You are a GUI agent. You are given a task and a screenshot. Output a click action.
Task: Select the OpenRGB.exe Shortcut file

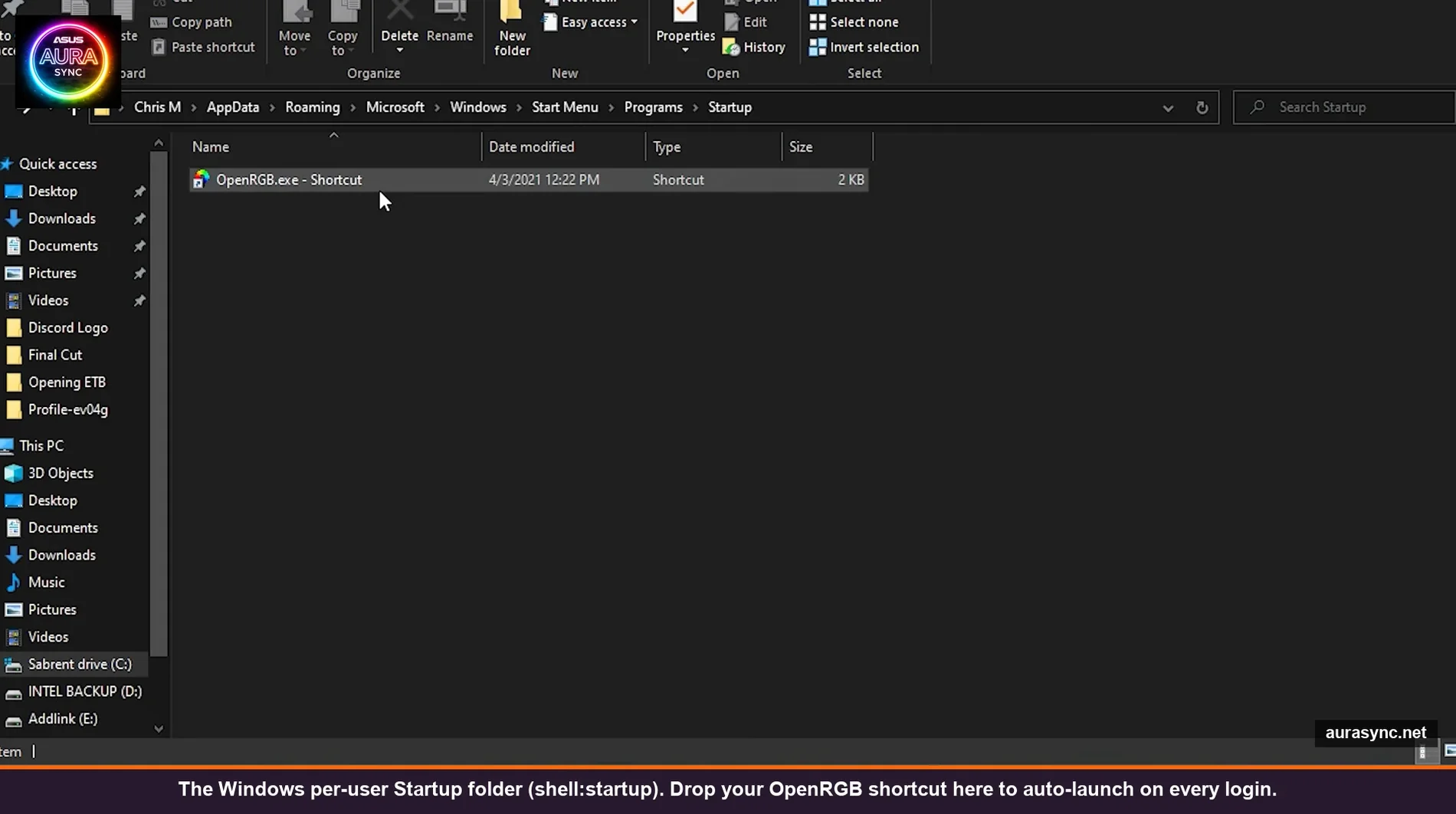289,179
